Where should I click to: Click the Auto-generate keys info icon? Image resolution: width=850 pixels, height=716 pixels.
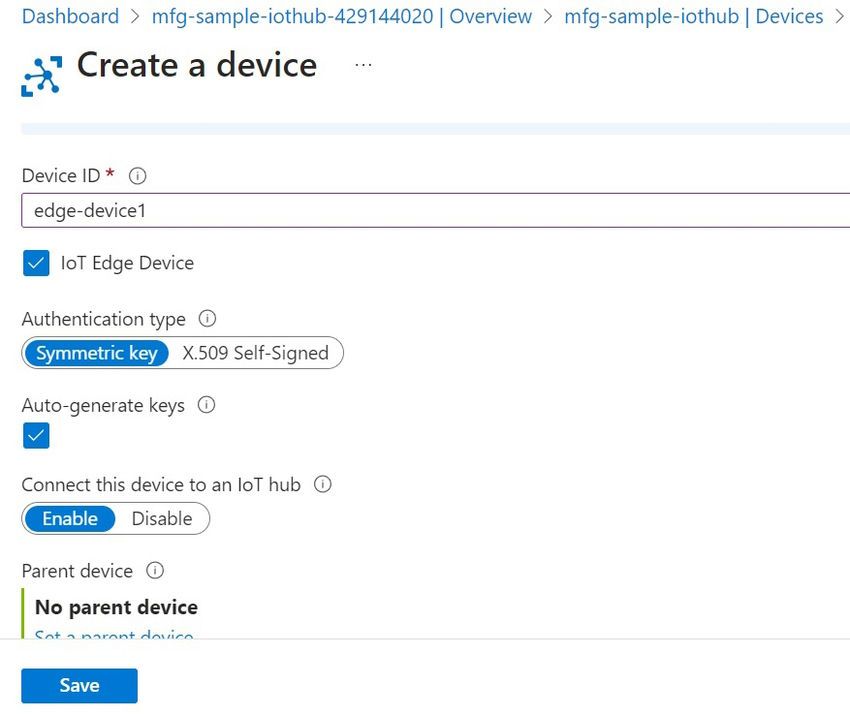tap(205, 405)
